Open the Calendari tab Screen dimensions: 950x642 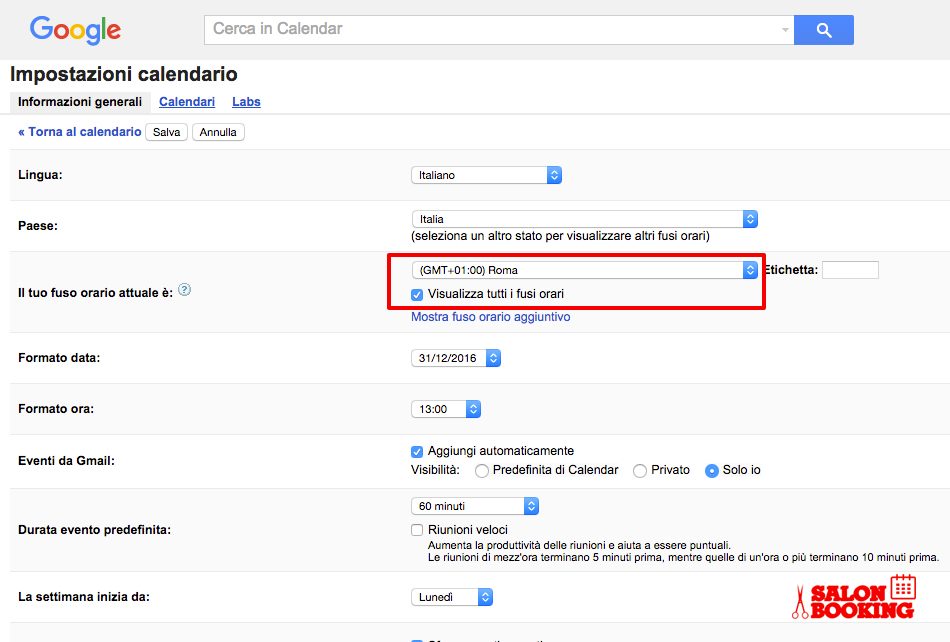tap(187, 102)
